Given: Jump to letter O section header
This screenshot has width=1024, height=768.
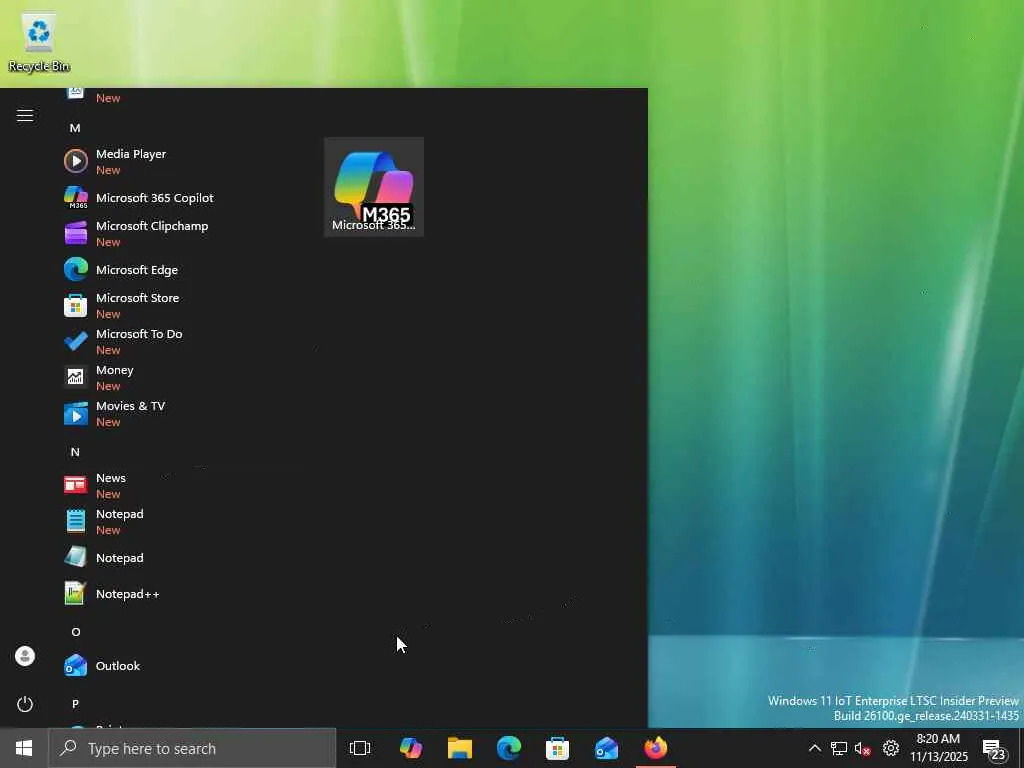Looking at the screenshot, I should 76,632.
